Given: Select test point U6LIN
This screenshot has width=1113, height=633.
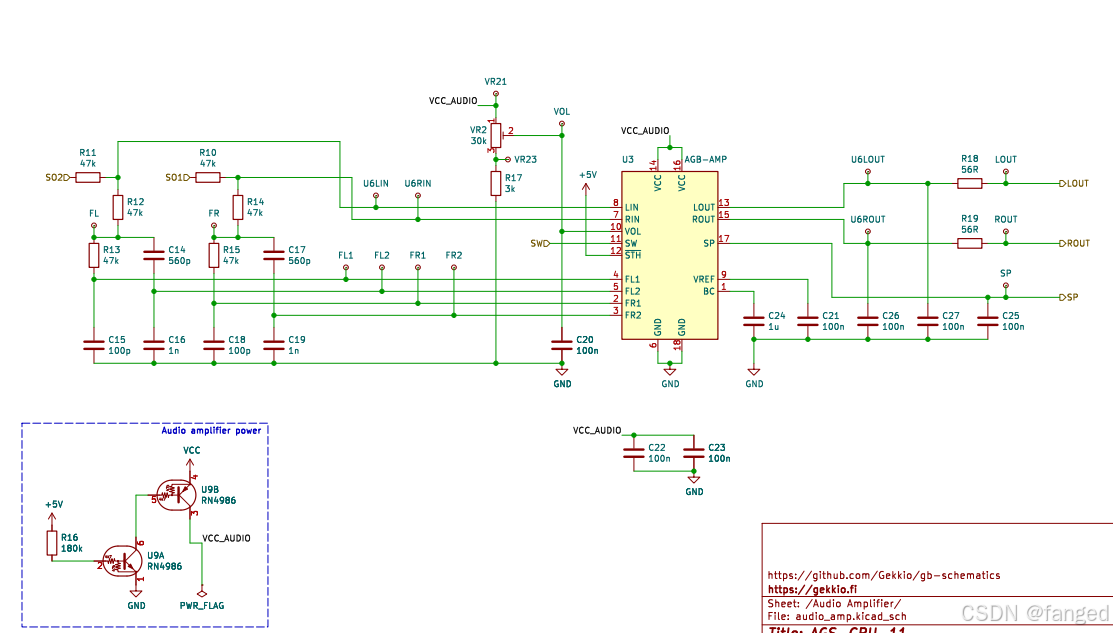Looking at the screenshot, I should [375, 195].
